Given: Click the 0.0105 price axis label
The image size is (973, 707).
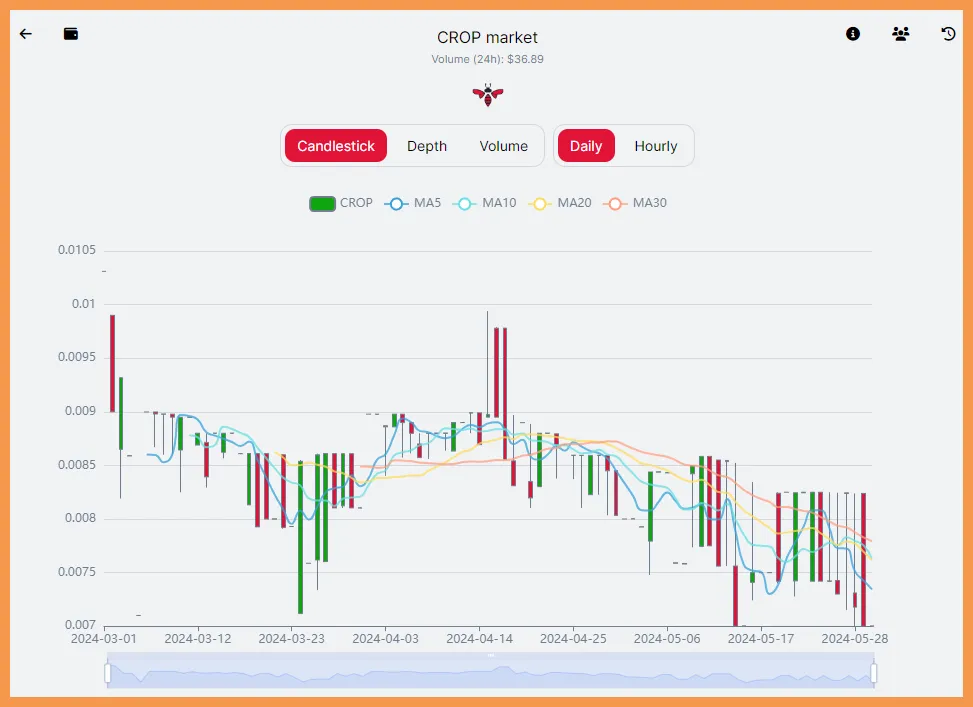Looking at the screenshot, I should click(77, 250).
